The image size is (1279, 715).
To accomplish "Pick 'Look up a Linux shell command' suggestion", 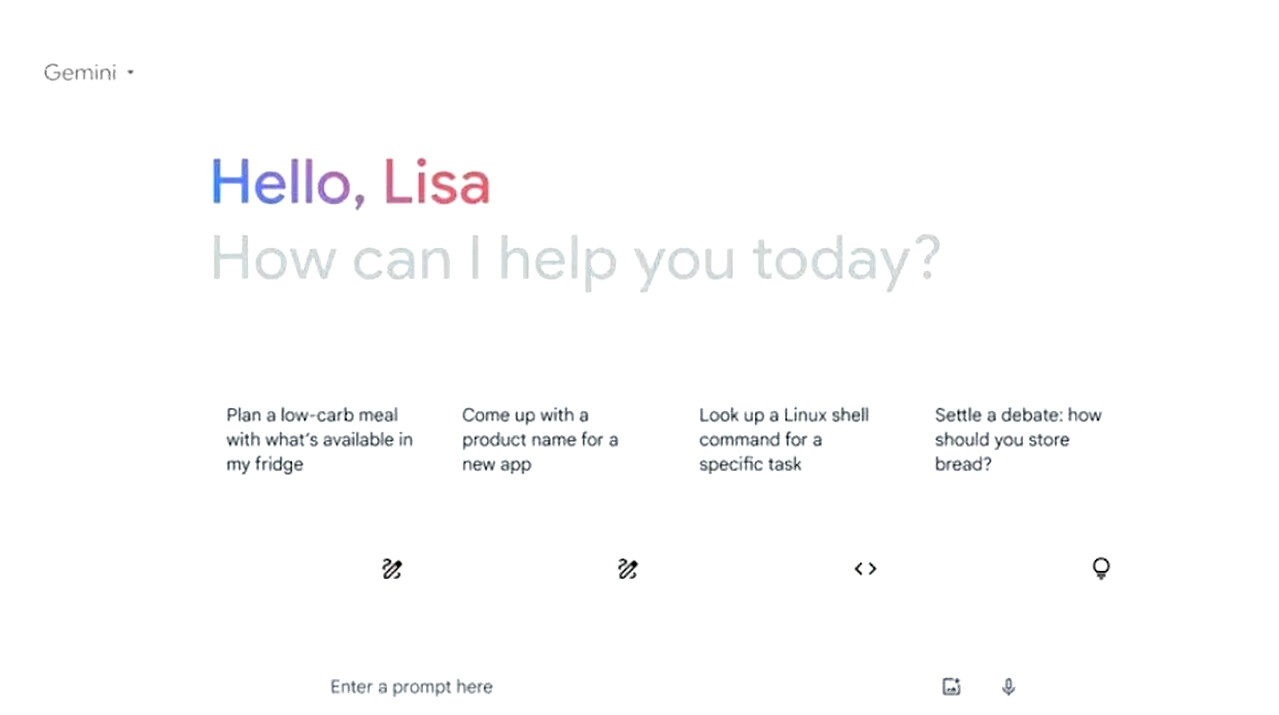I will tap(784, 415).
